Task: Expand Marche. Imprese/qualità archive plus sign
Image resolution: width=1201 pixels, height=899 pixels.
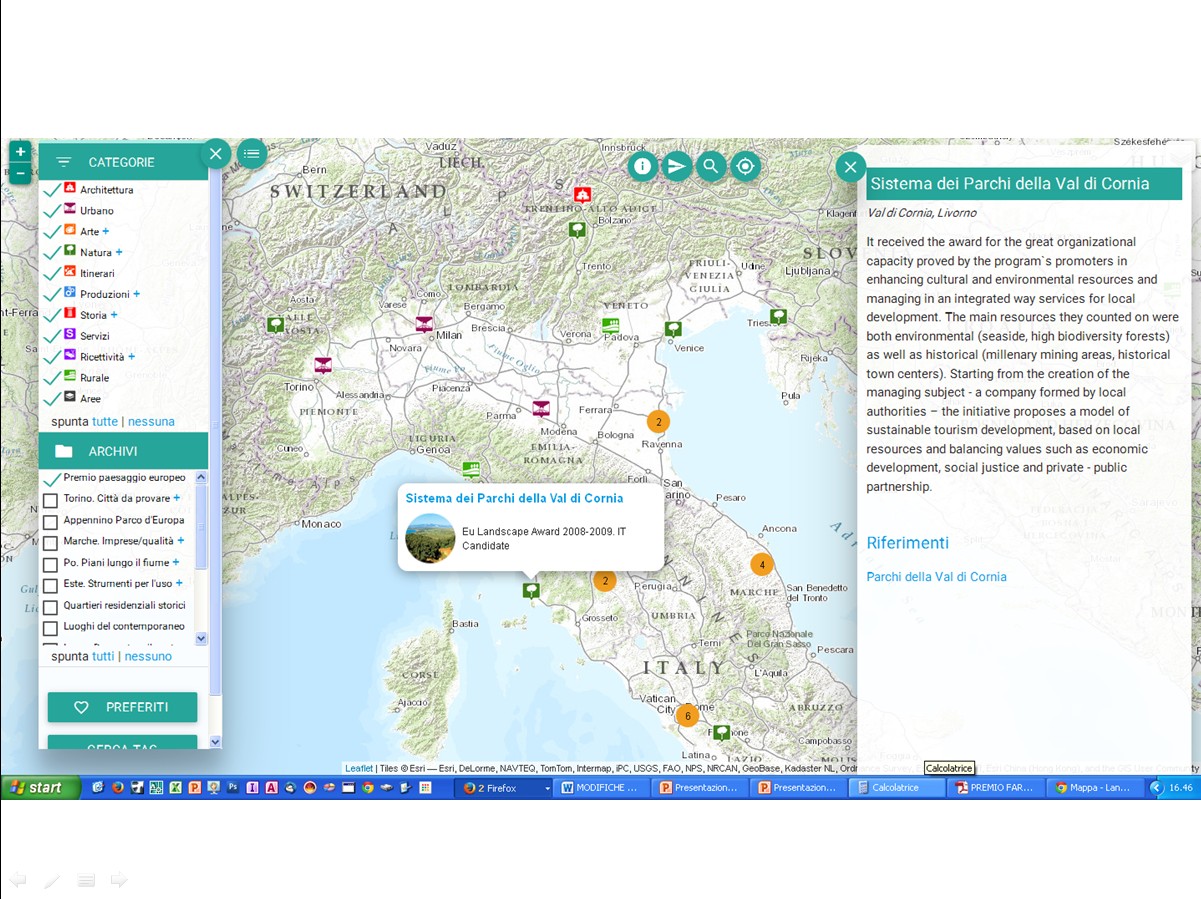Action: 181,541
